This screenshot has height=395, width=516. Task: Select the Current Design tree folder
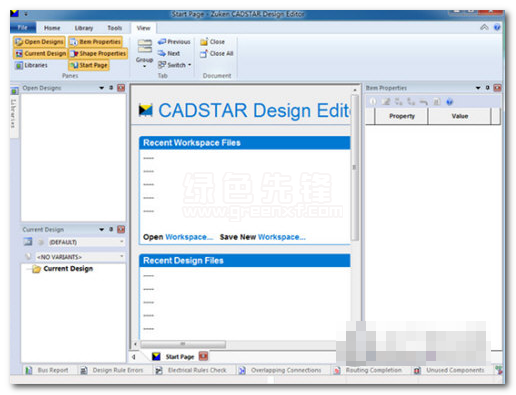tap(63, 269)
